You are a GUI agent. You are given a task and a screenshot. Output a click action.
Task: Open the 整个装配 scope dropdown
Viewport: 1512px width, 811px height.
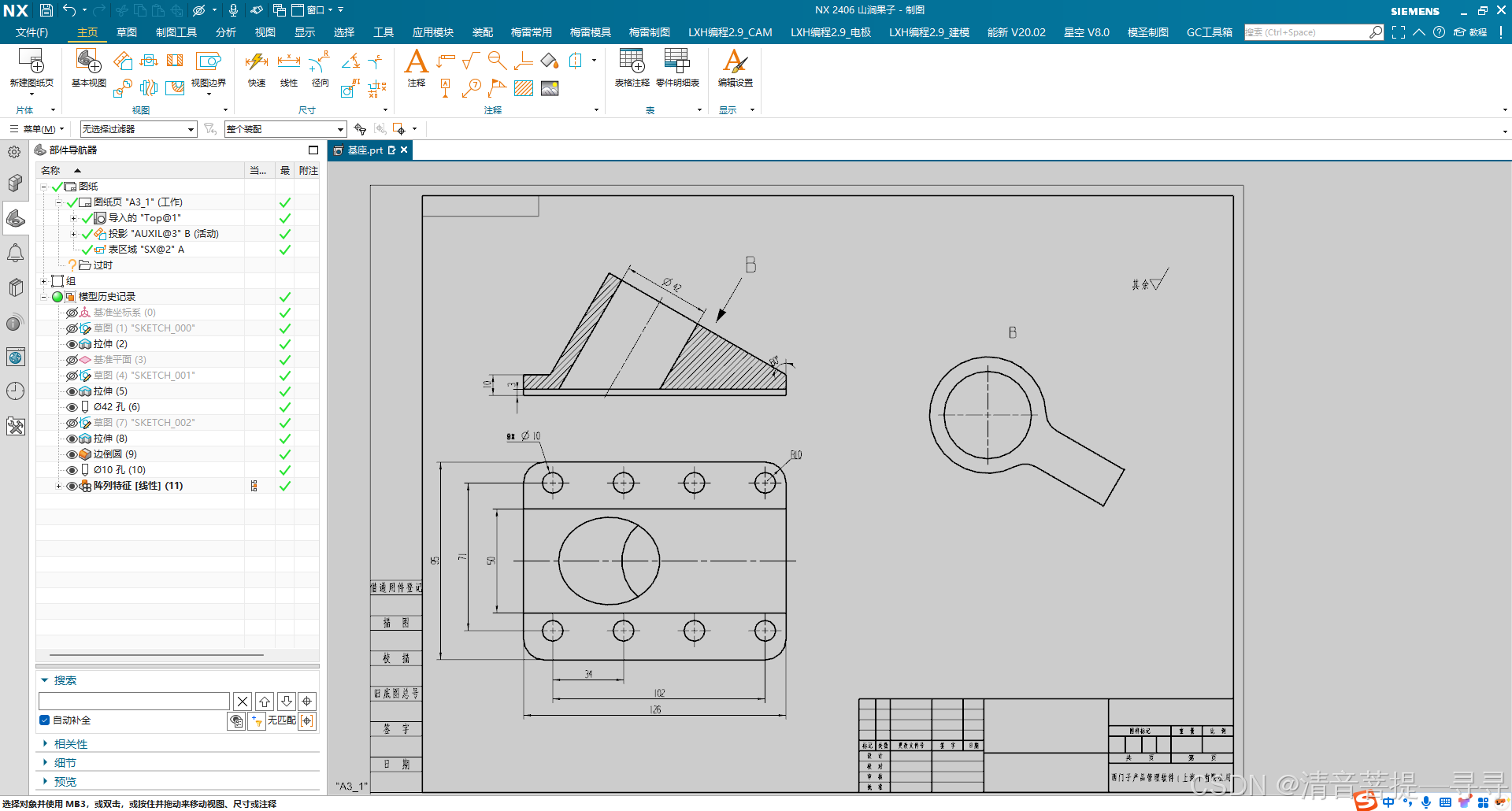(x=285, y=129)
